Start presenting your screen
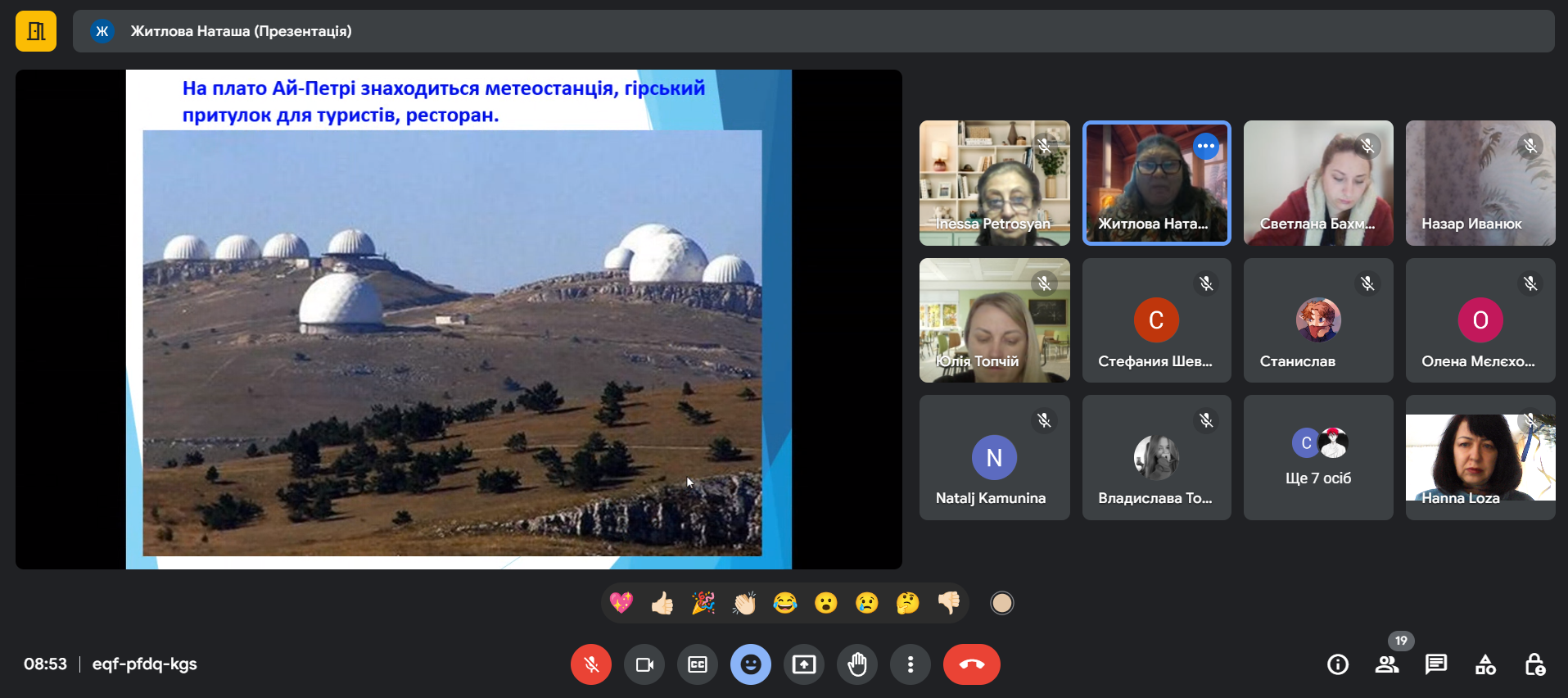This screenshot has height=698, width=1568. (804, 664)
